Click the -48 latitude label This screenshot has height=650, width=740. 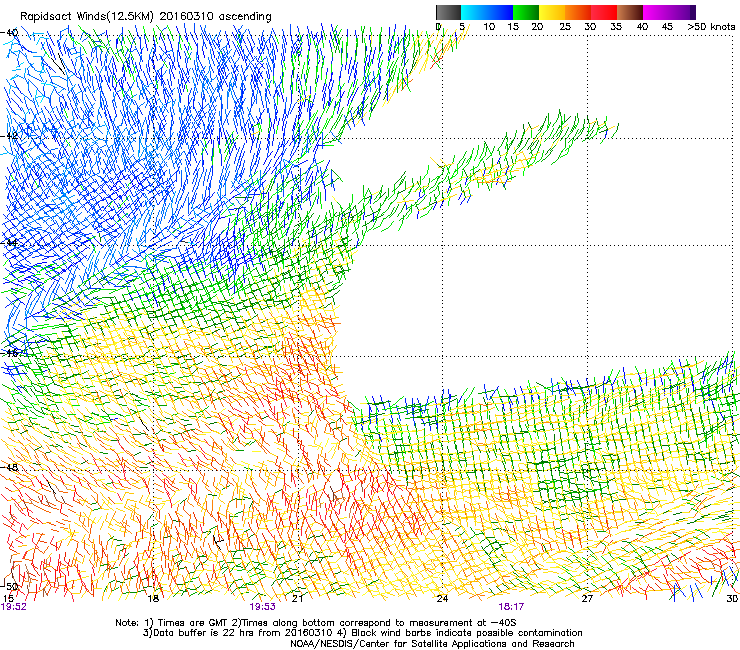pyautogui.click(x=9, y=467)
